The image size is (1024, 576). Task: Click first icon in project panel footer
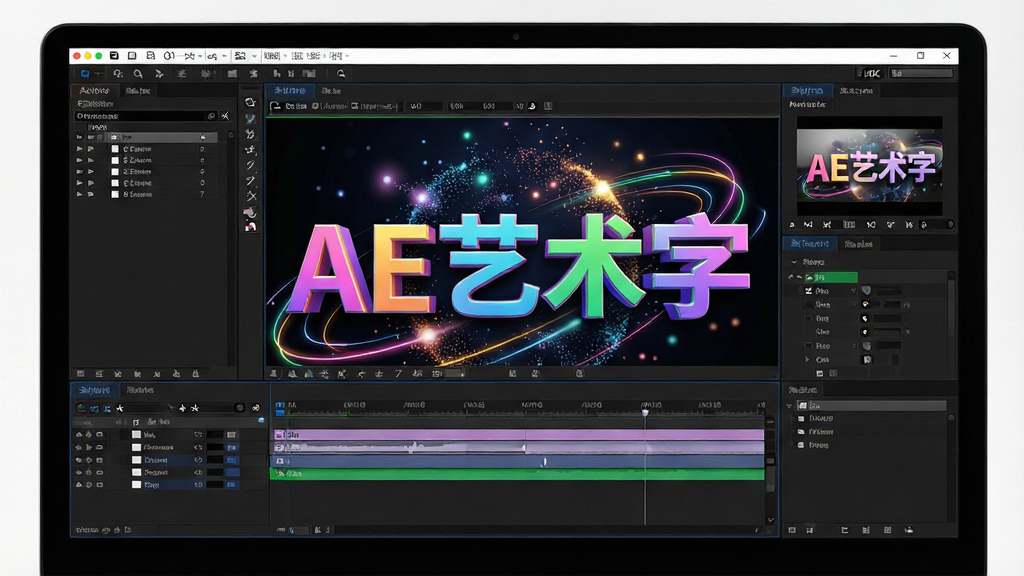pos(80,374)
